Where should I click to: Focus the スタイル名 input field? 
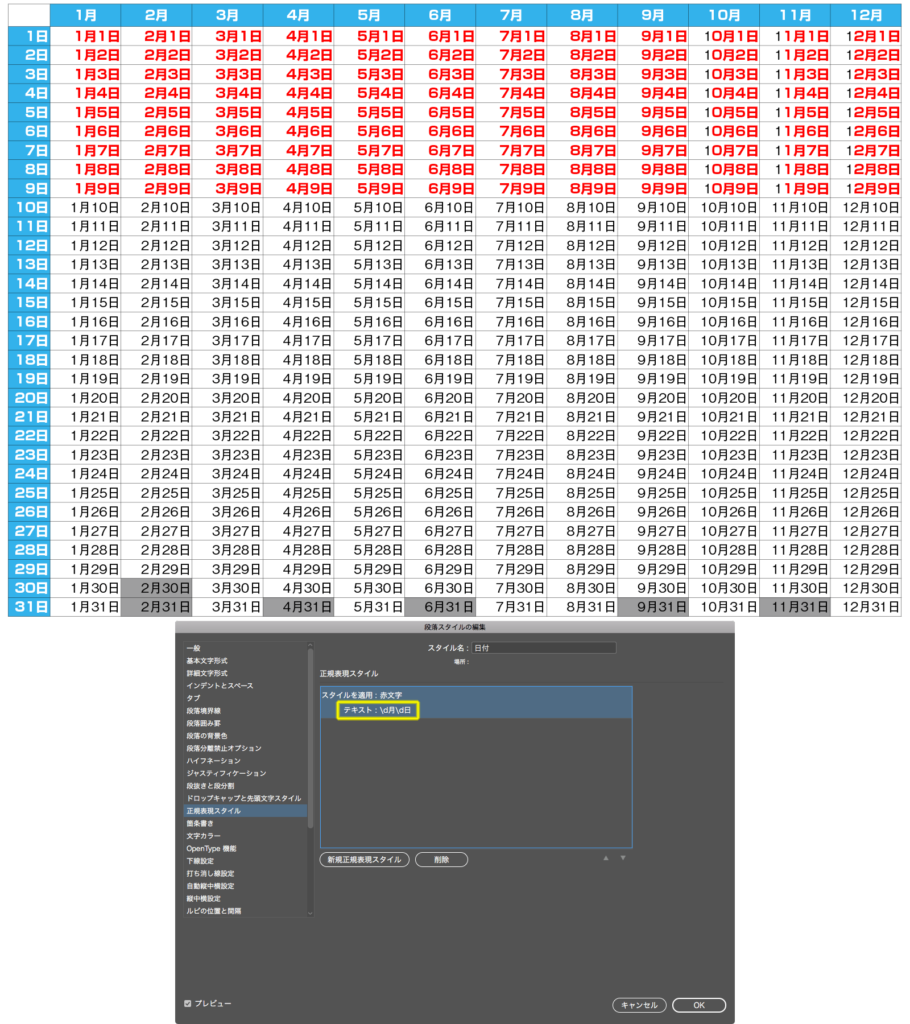[x=544, y=648]
